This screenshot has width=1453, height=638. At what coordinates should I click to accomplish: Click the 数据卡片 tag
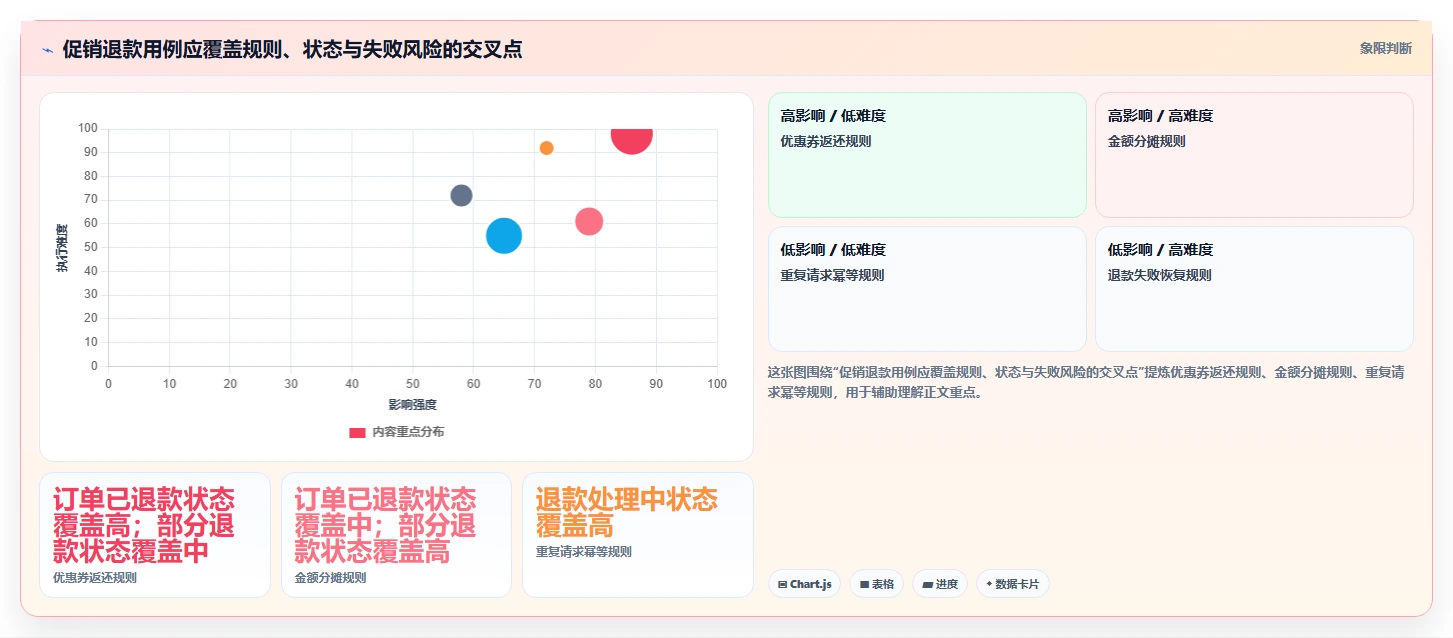coord(1013,584)
